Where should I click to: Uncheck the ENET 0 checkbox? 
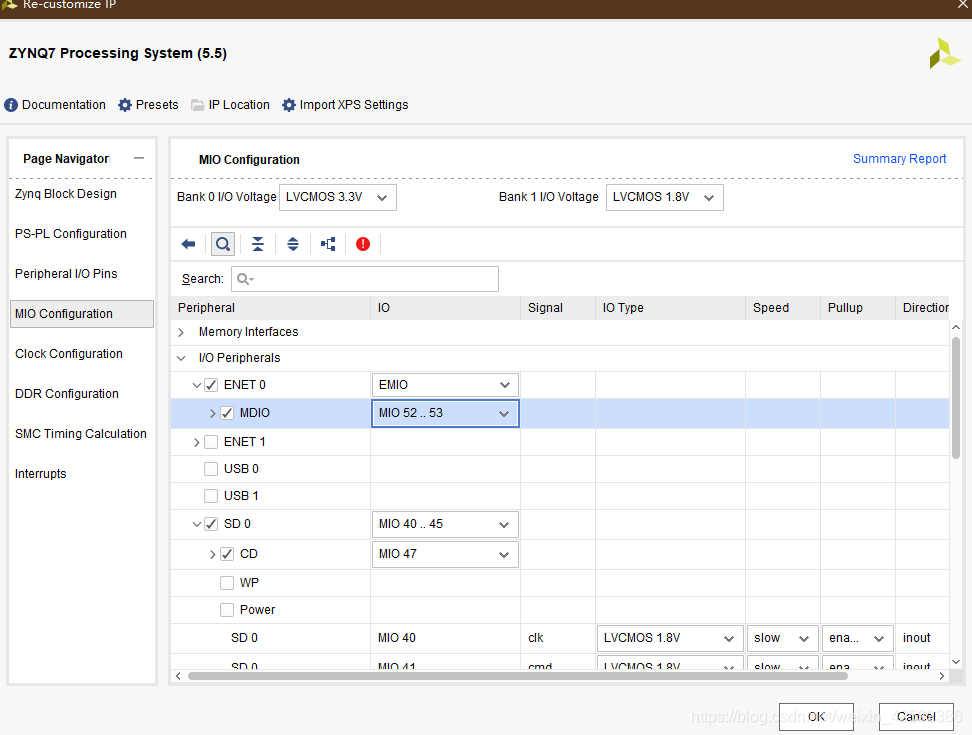tap(211, 385)
